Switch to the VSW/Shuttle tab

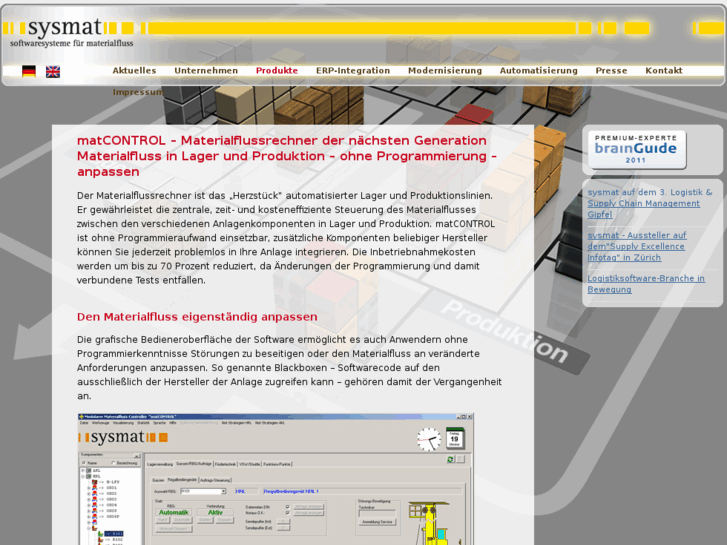(x=249, y=464)
